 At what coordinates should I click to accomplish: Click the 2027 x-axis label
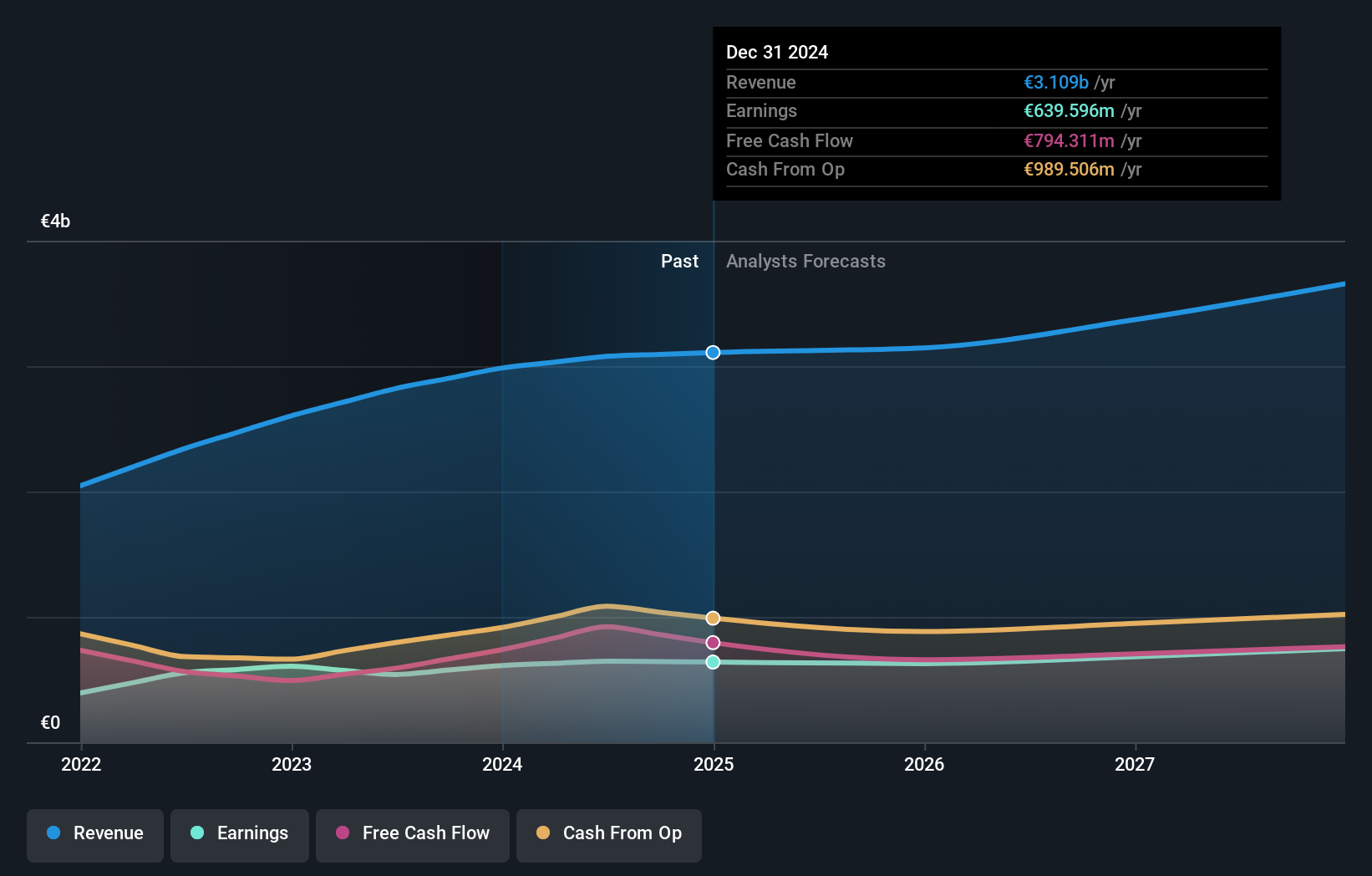(x=1135, y=764)
